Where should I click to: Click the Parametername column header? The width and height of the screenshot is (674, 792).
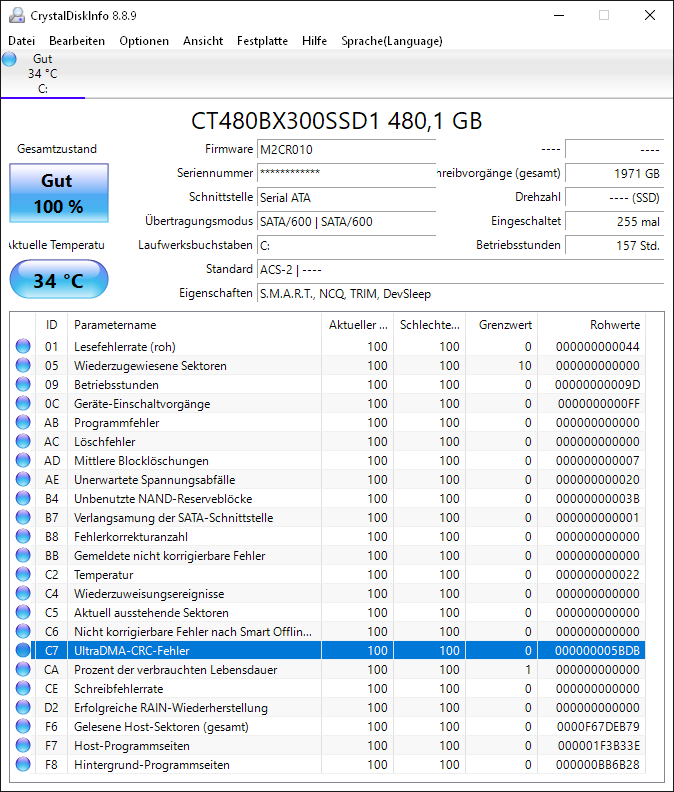[195, 325]
